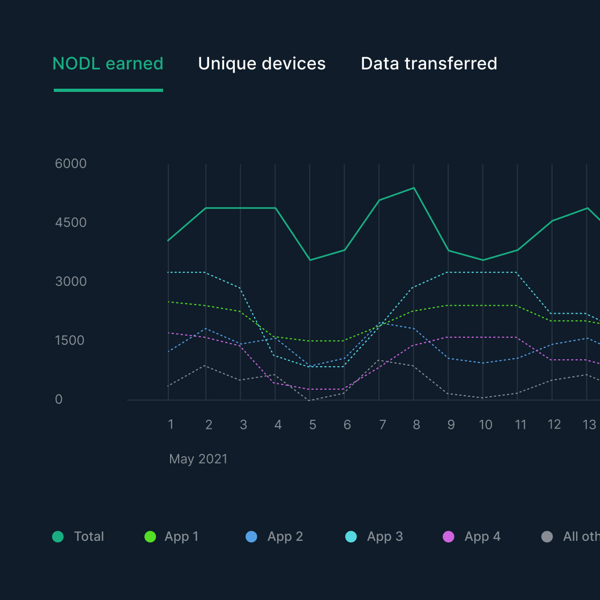Switch to the NODL earned tab
The height and width of the screenshot is (600, 600).
coord(108,64)
